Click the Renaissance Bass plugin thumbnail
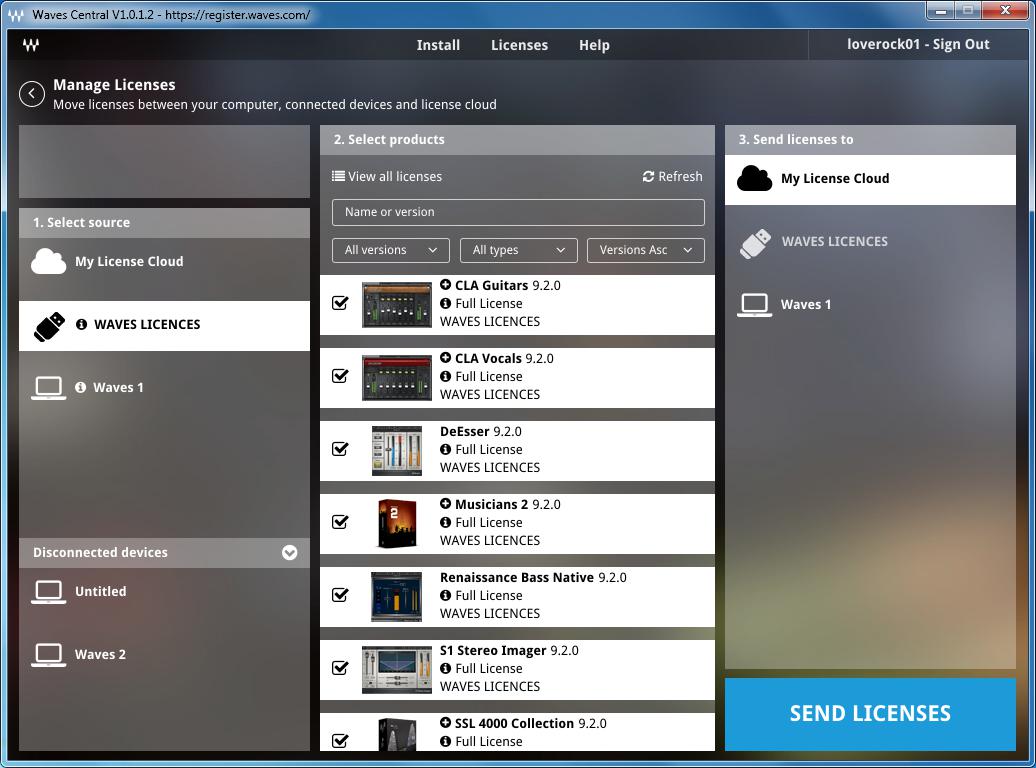The image size is (1036, 768). pos(396,597)
